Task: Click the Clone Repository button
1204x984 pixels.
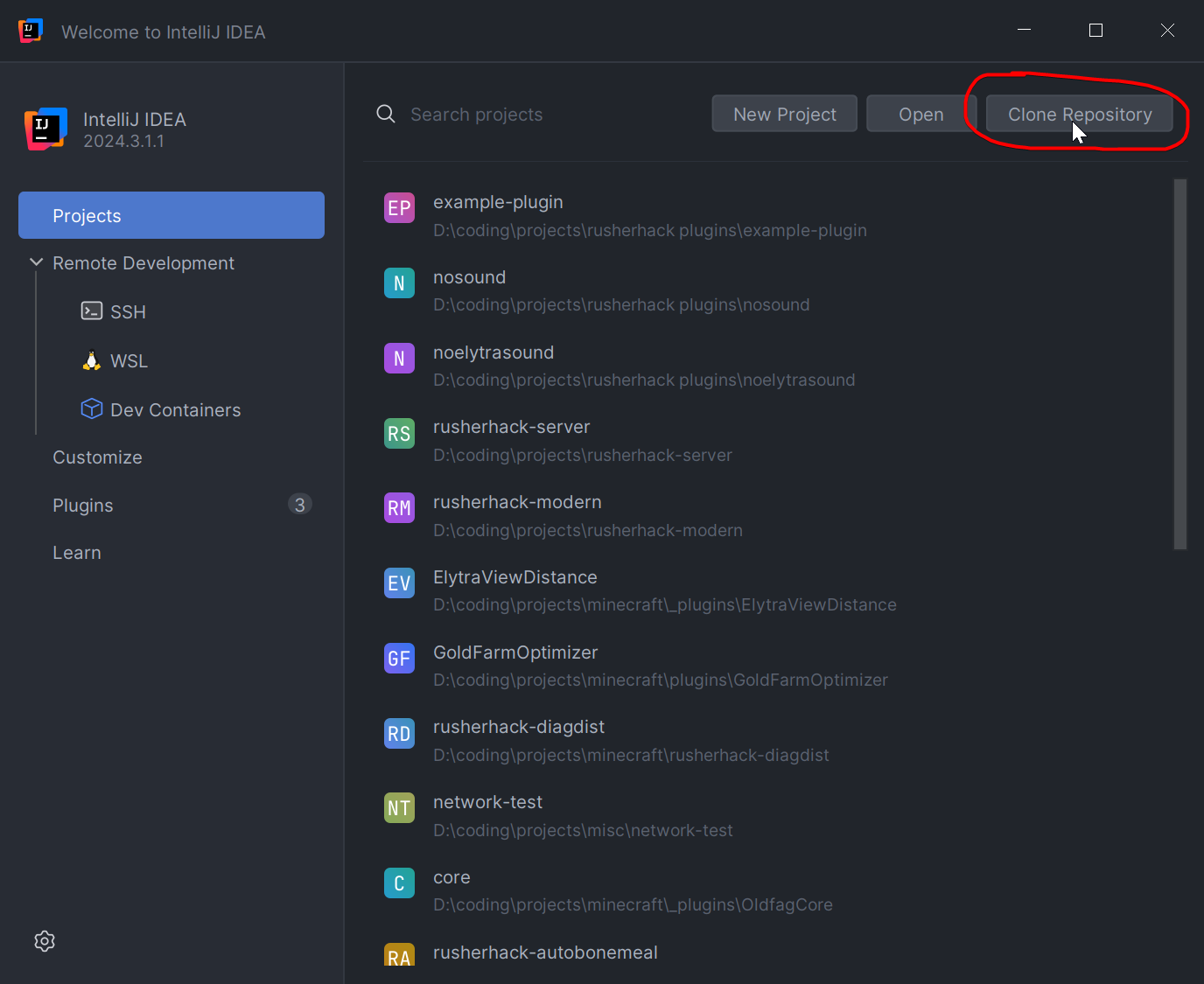Action: (x=1080, y=114)
